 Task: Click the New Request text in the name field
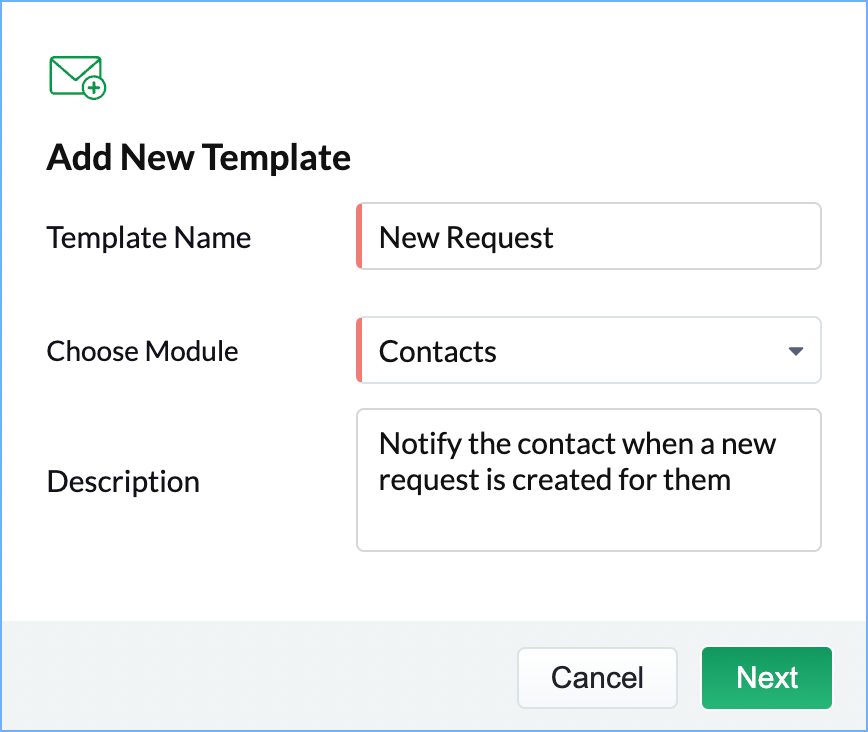pos(466,238)
